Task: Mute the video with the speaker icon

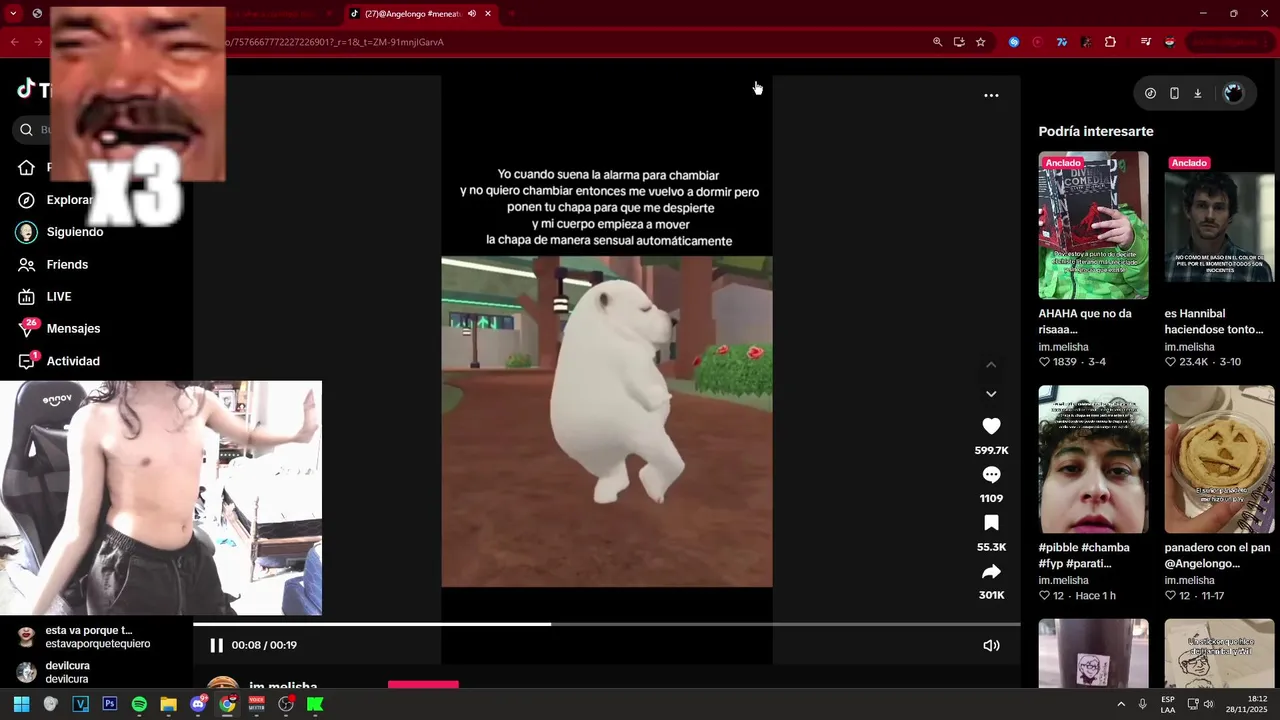Action: (991, 645)
